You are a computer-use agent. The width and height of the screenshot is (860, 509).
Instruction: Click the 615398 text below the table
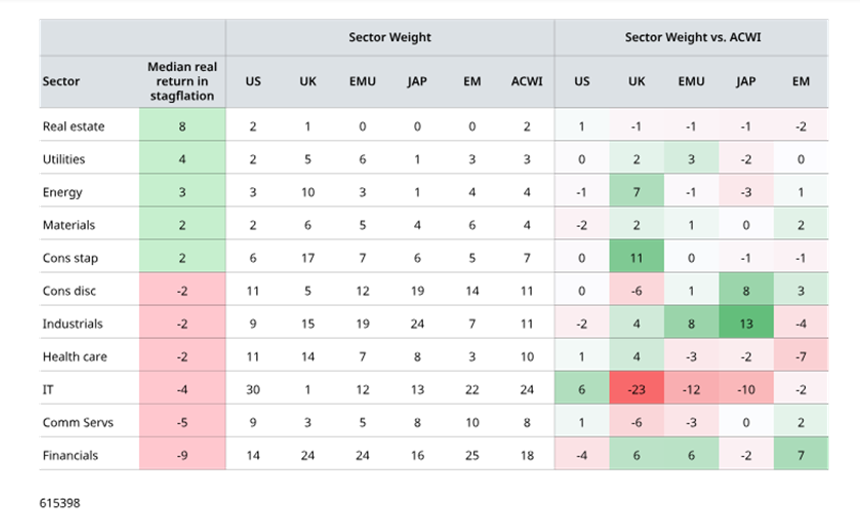point(60,501)
